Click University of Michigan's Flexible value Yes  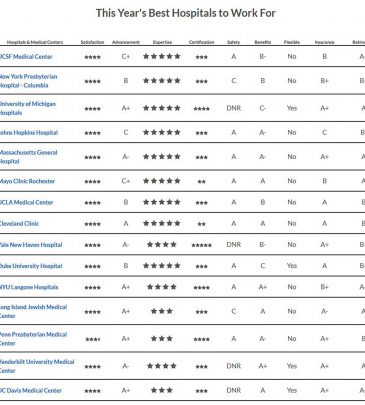[x=292, y=108]
